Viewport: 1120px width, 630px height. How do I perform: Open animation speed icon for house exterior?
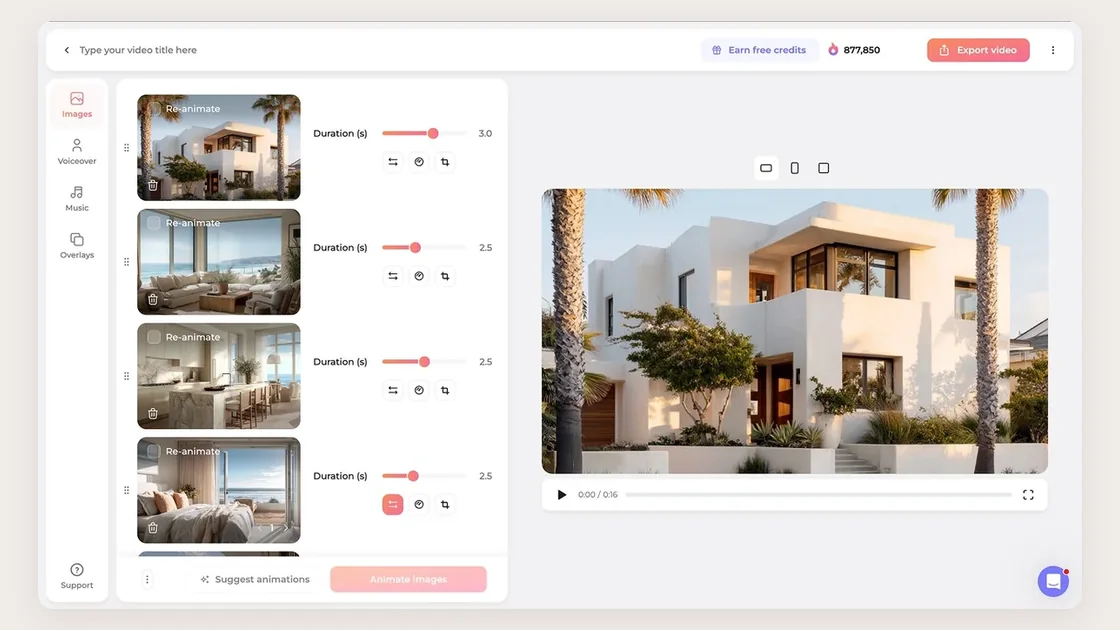[x=419, y=162]
